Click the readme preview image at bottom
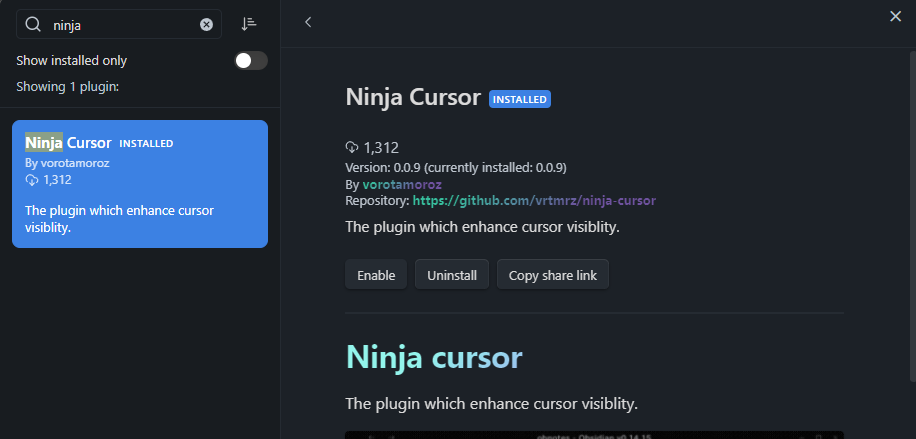916x439 pixels. pyautogui.click(x=594, y=434)
